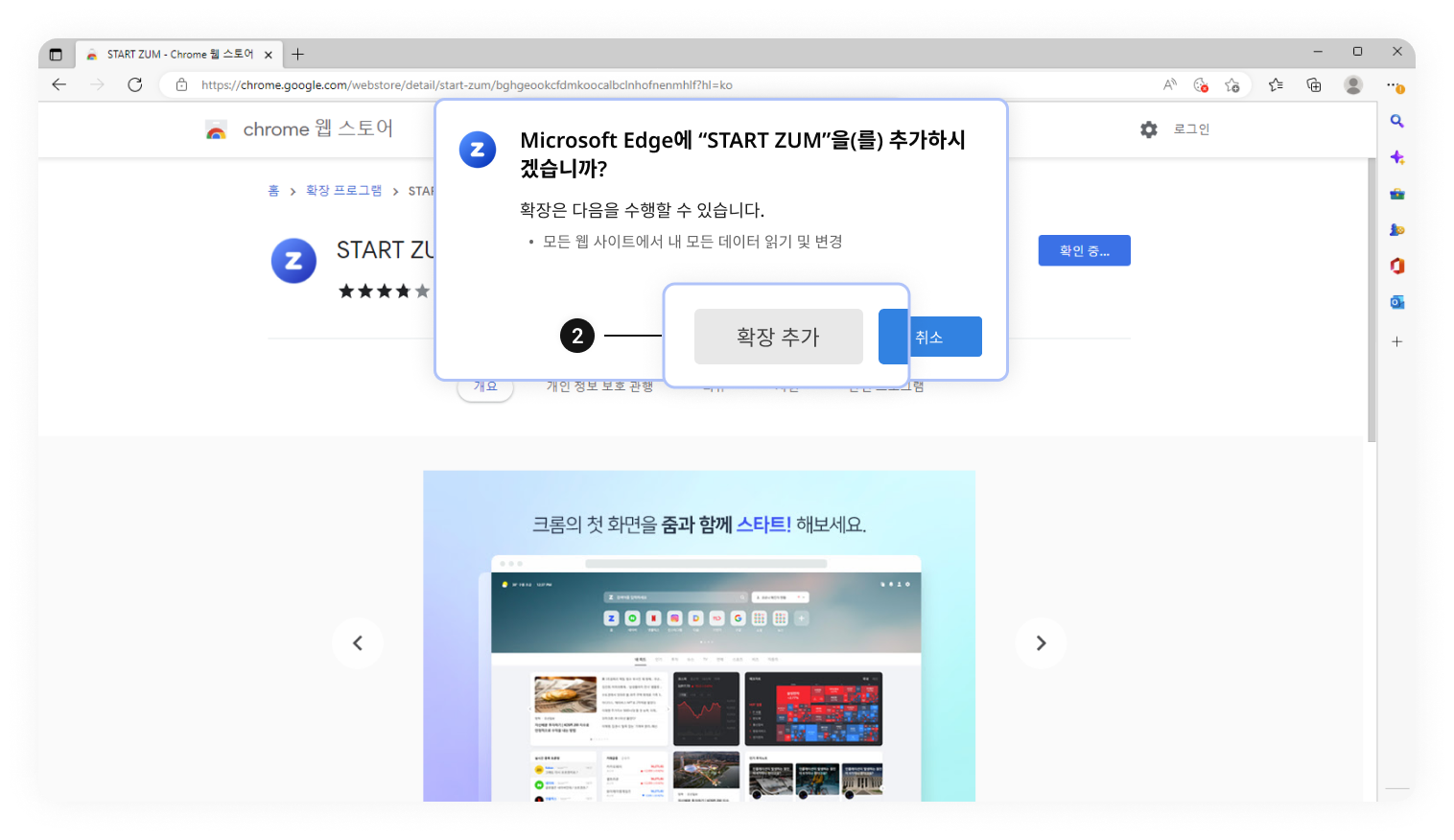Open Outlook from the Edge sidebar
1454x840 pixels.
1397,301
